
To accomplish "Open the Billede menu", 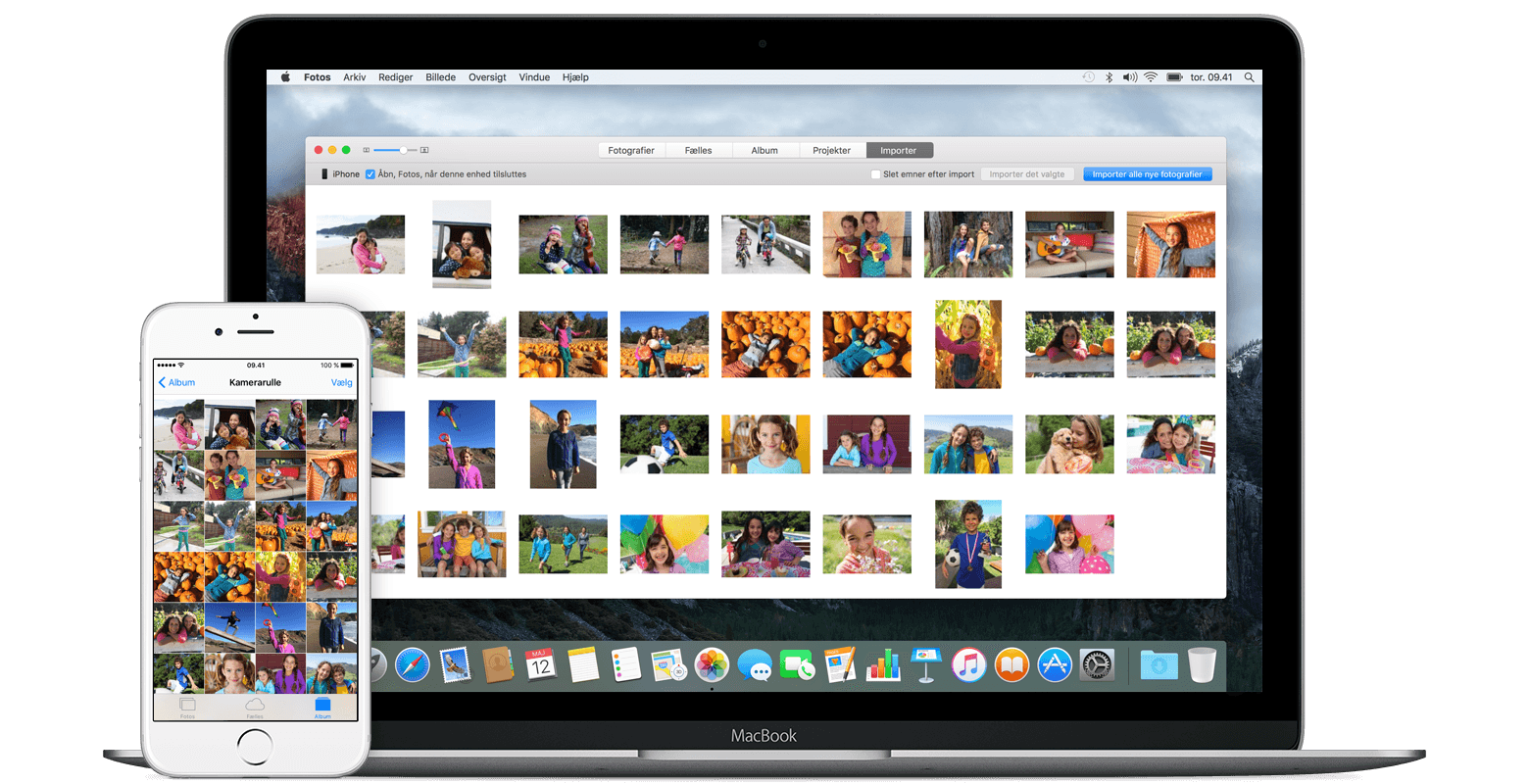I will click(x=440, y=77).
